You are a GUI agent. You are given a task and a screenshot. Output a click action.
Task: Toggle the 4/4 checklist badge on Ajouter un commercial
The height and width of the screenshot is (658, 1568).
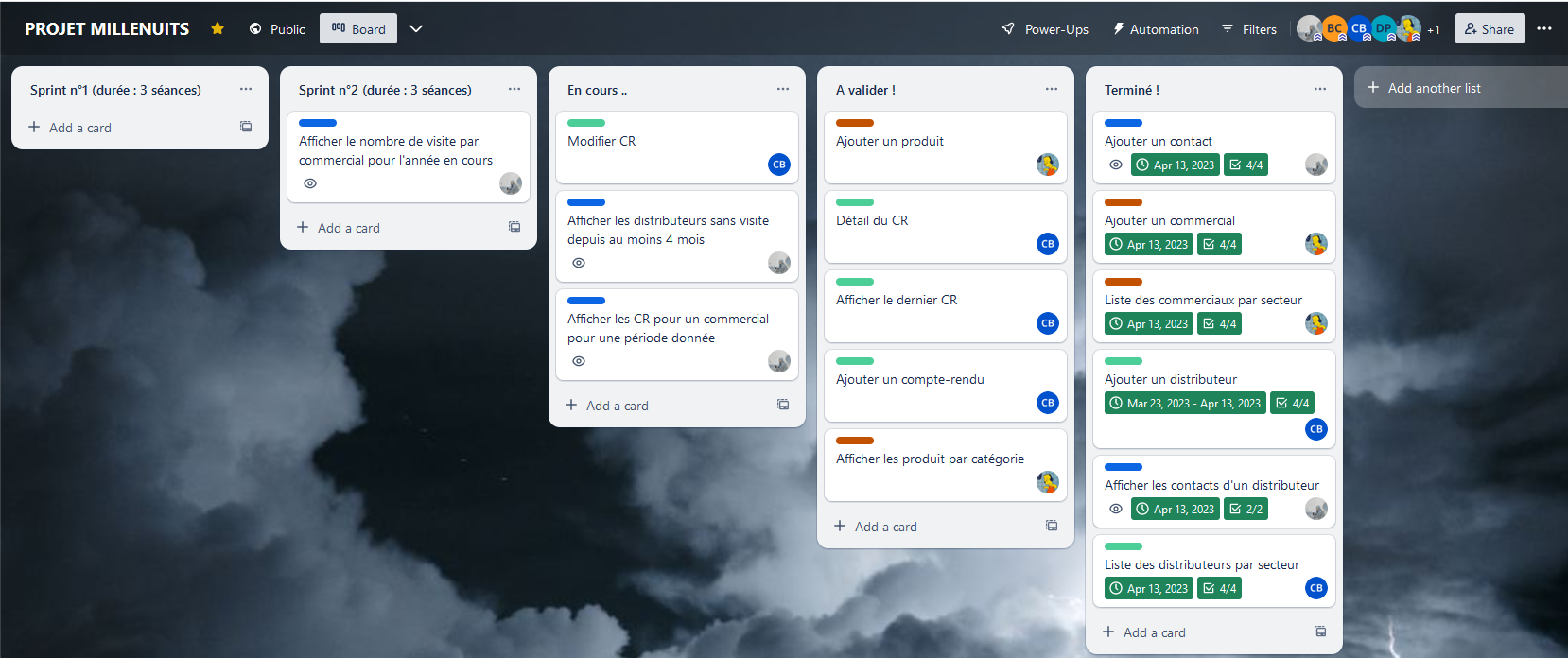(x=1219, y=244)
